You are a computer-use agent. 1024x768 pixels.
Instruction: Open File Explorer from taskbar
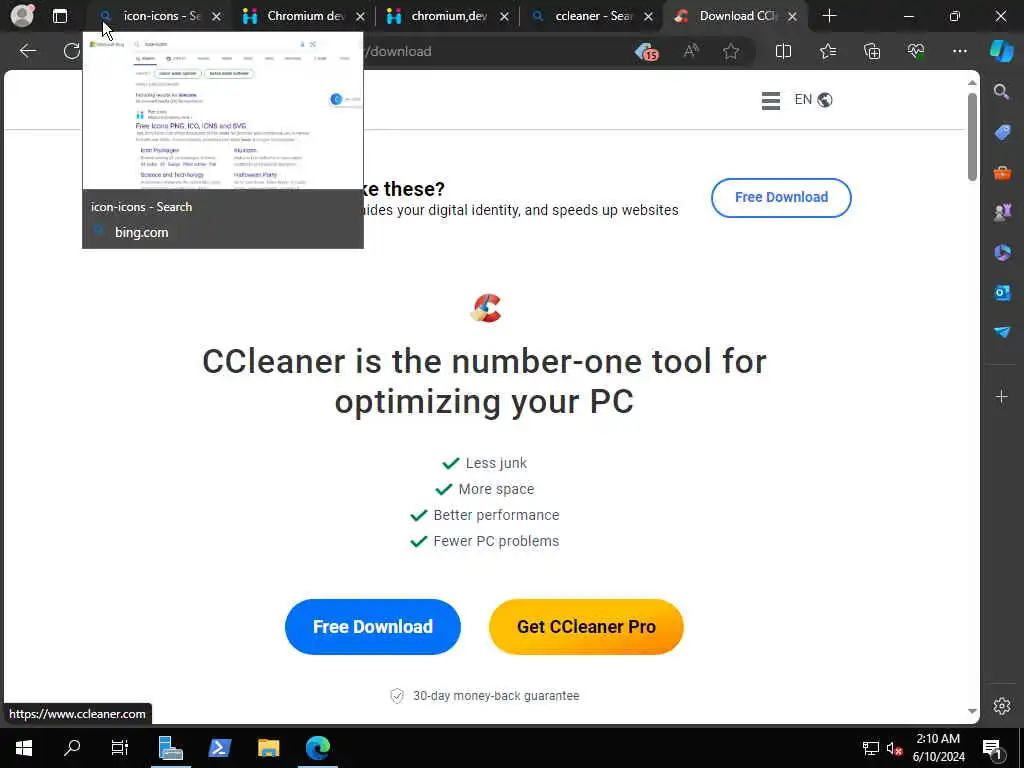[268, 748]
